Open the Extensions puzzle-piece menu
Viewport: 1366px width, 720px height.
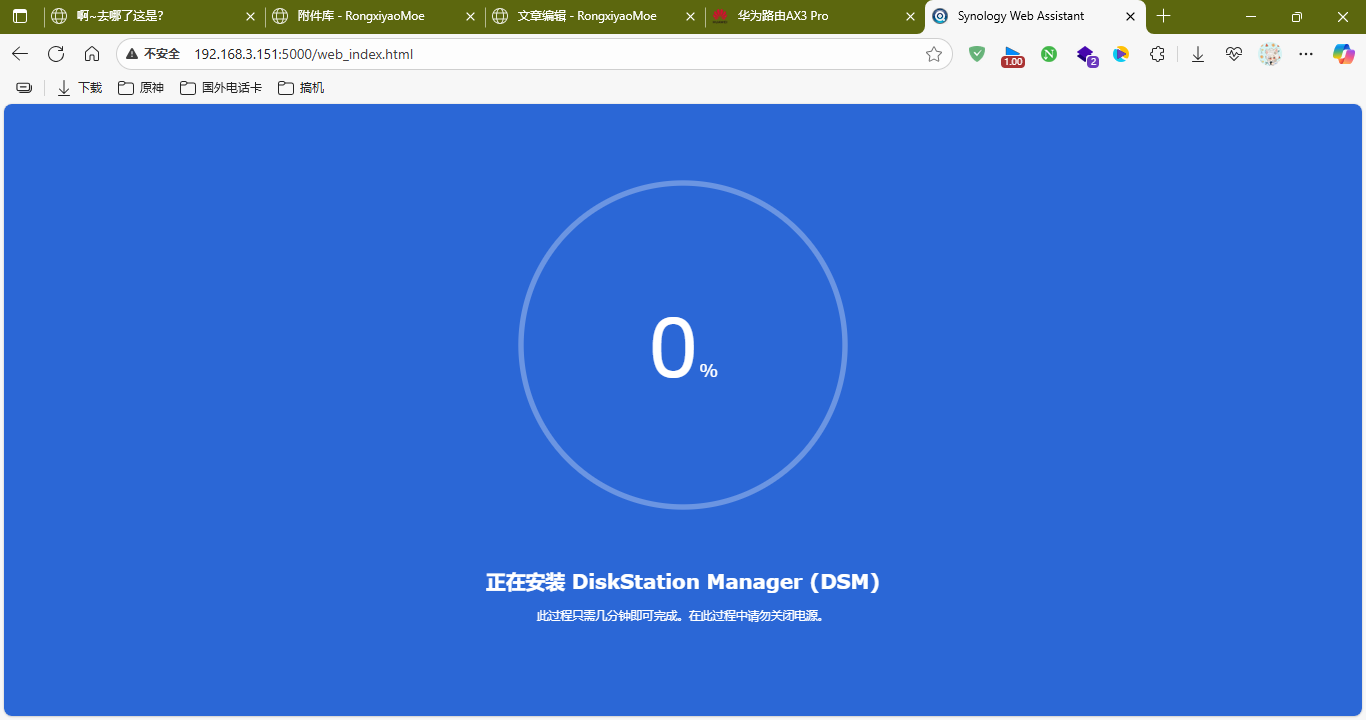1157,54
